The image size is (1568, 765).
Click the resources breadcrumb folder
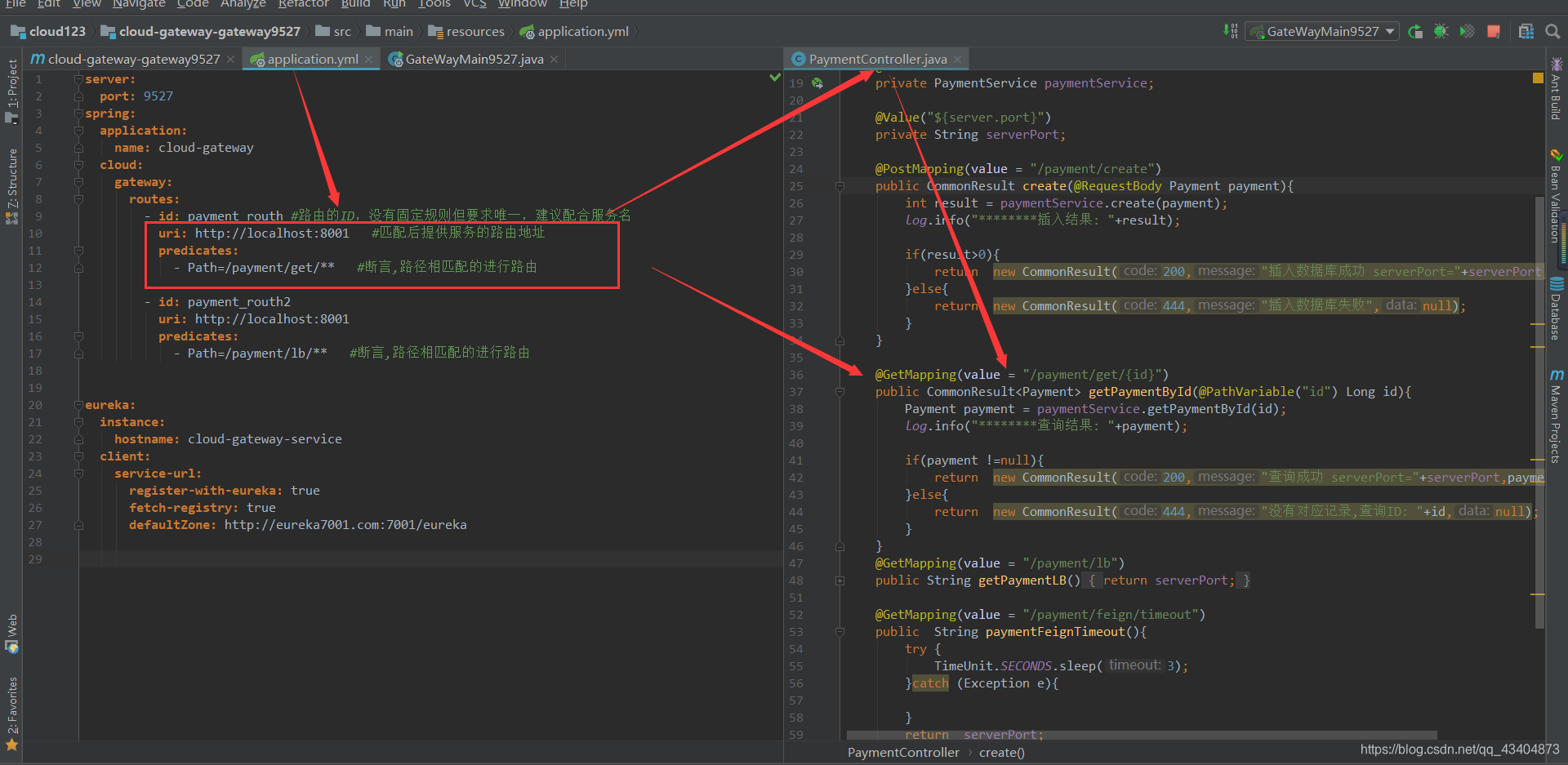coord(466,31)
